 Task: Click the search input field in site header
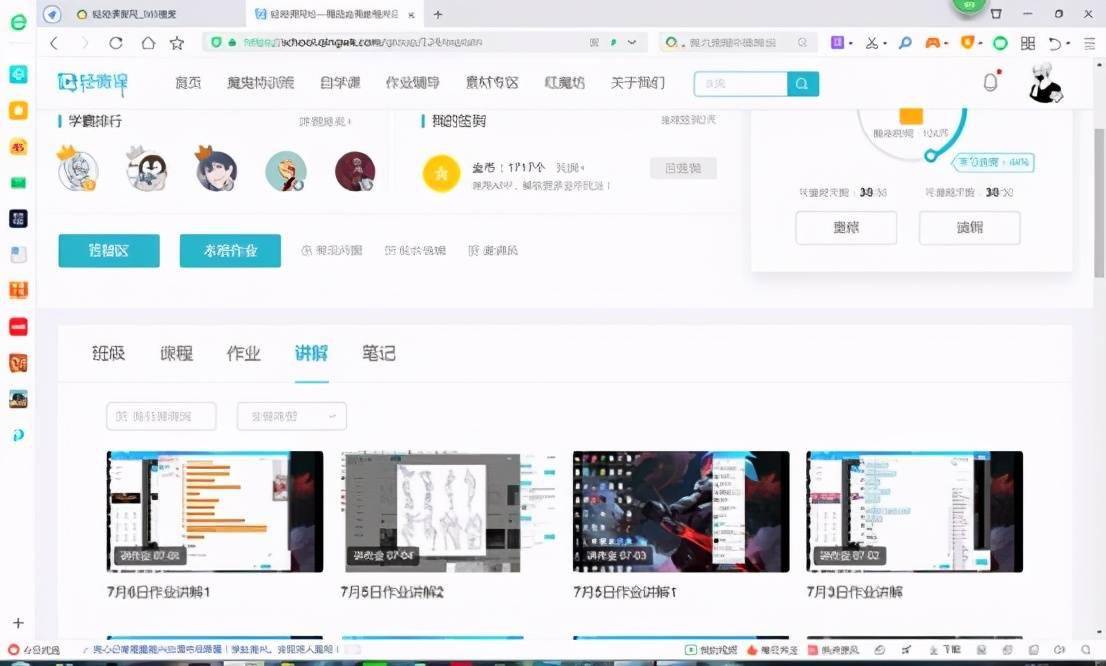740,84
